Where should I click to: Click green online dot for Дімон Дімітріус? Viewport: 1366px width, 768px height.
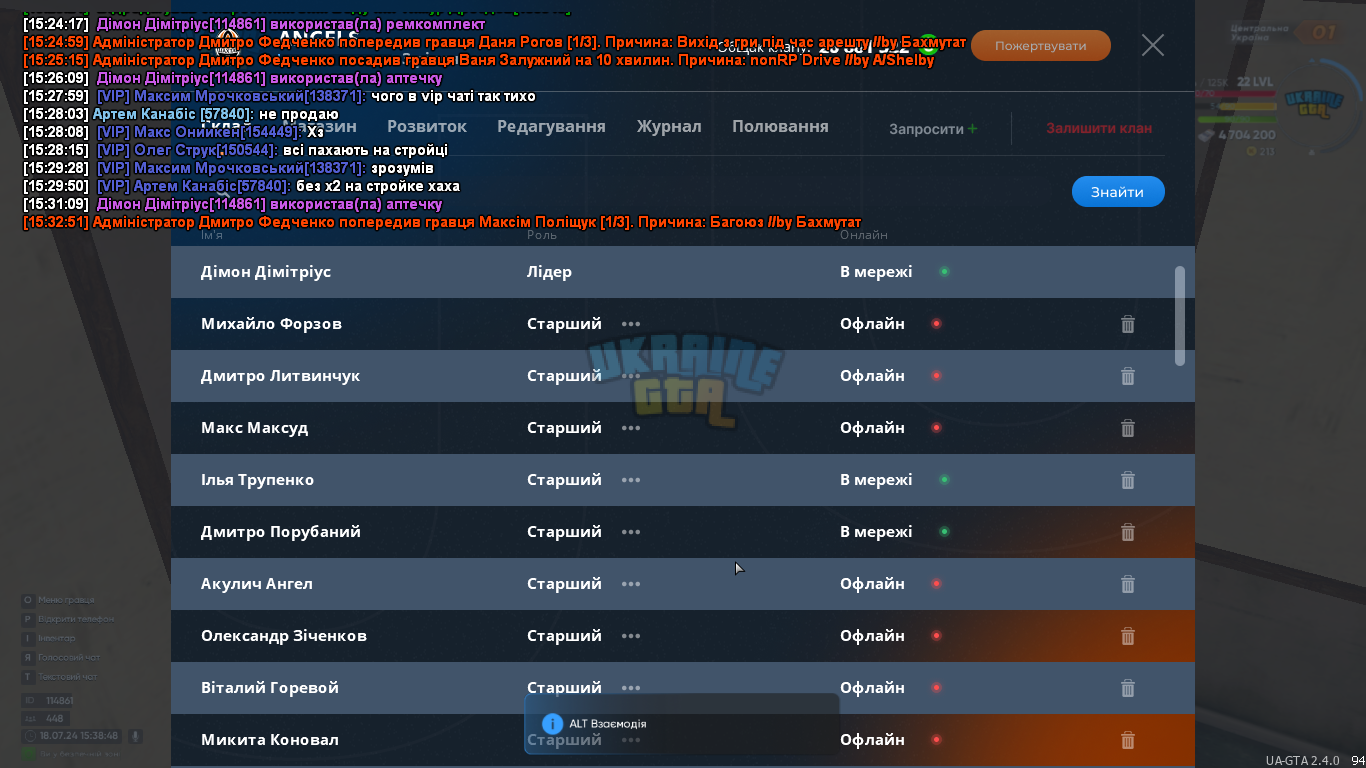944,272
